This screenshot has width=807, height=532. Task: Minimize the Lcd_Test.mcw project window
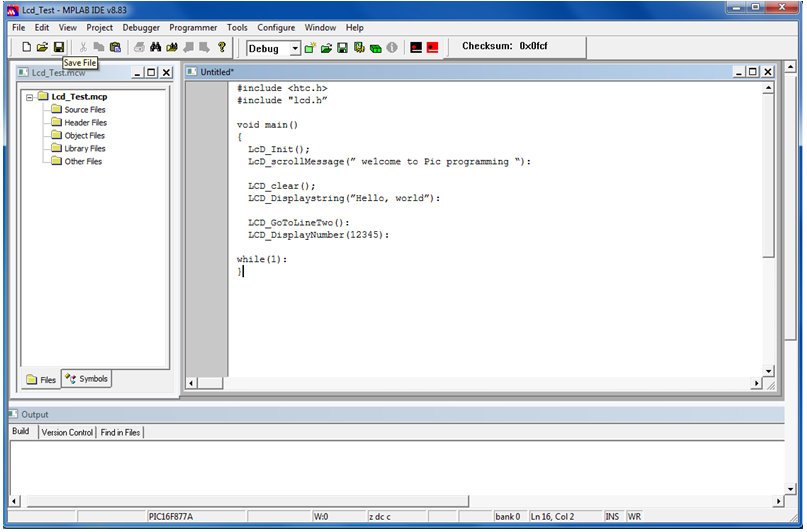coord(137,73)
